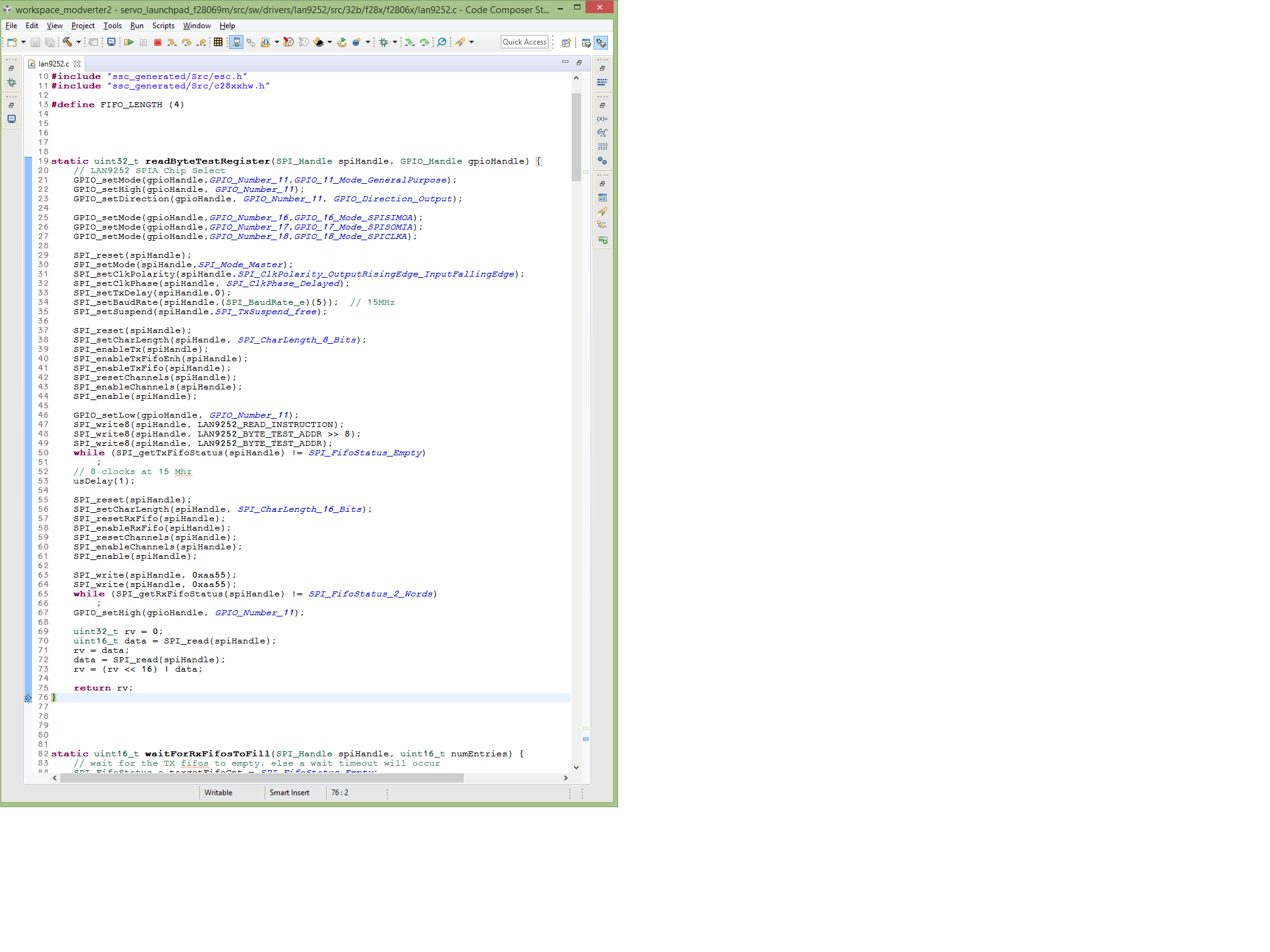Click the Save All icon

click(49, 42)
